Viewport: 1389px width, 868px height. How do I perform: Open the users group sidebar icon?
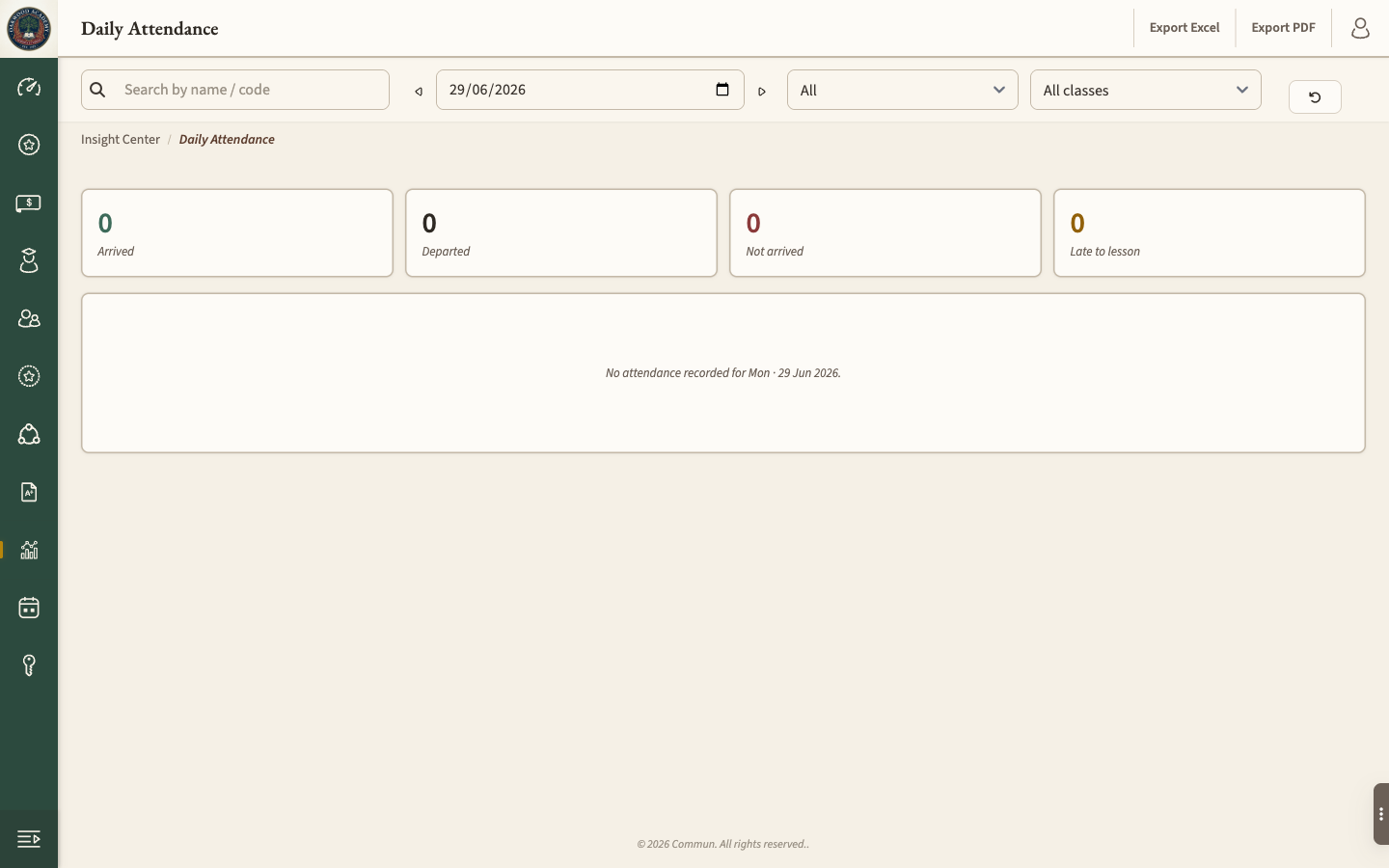pyautogui.click(x=29, y=318)
